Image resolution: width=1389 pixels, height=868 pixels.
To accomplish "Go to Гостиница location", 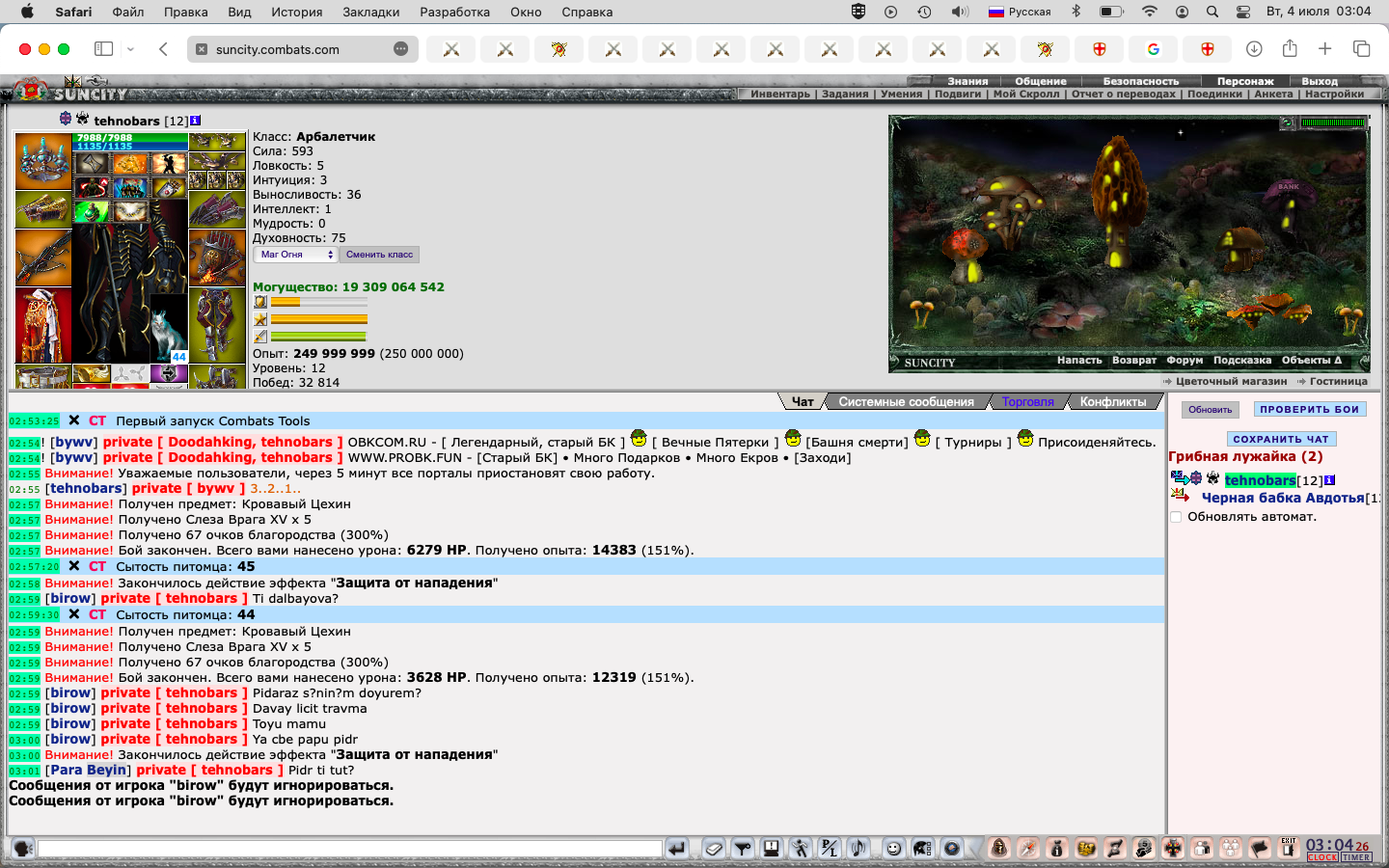I will click(x=1338, y=381).
